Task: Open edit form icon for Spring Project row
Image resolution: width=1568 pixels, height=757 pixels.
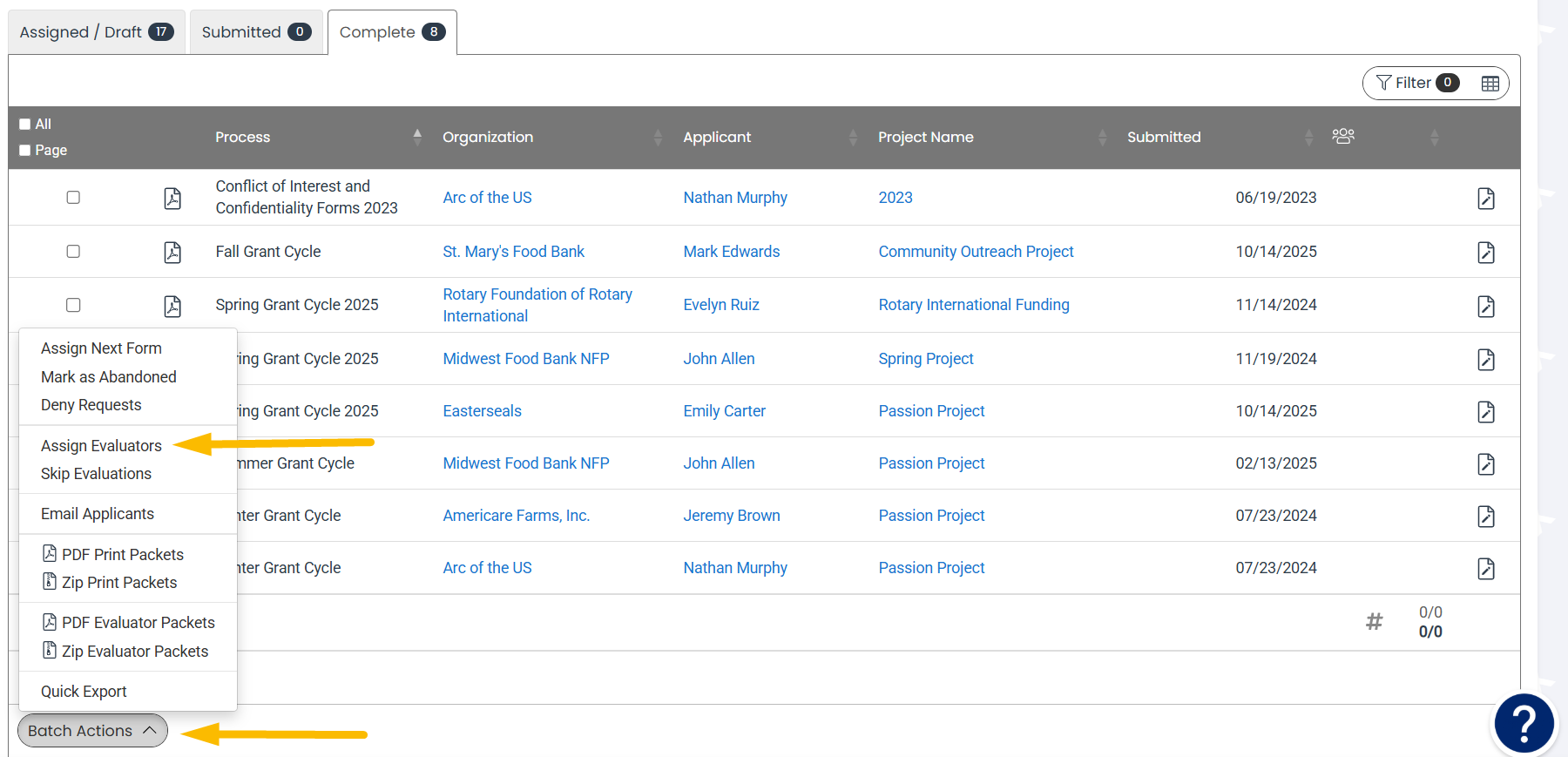Action: click(1486, 360)
